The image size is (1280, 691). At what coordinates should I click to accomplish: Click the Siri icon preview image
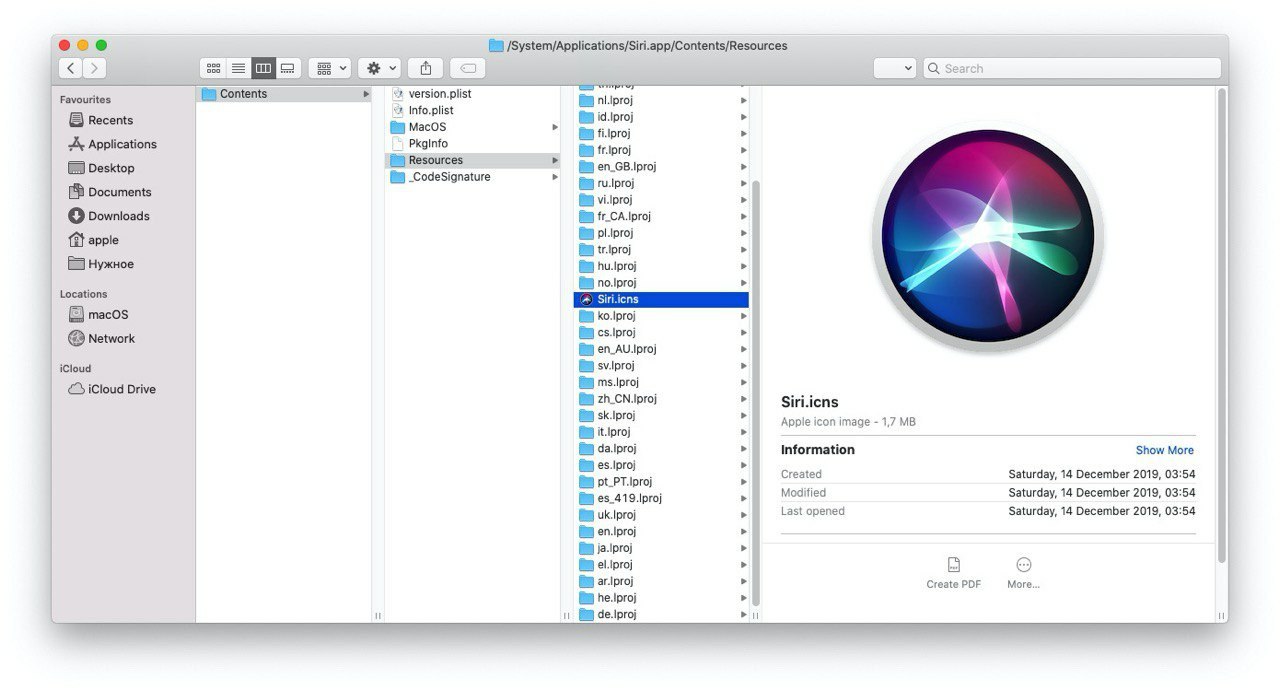pos(988,238)
